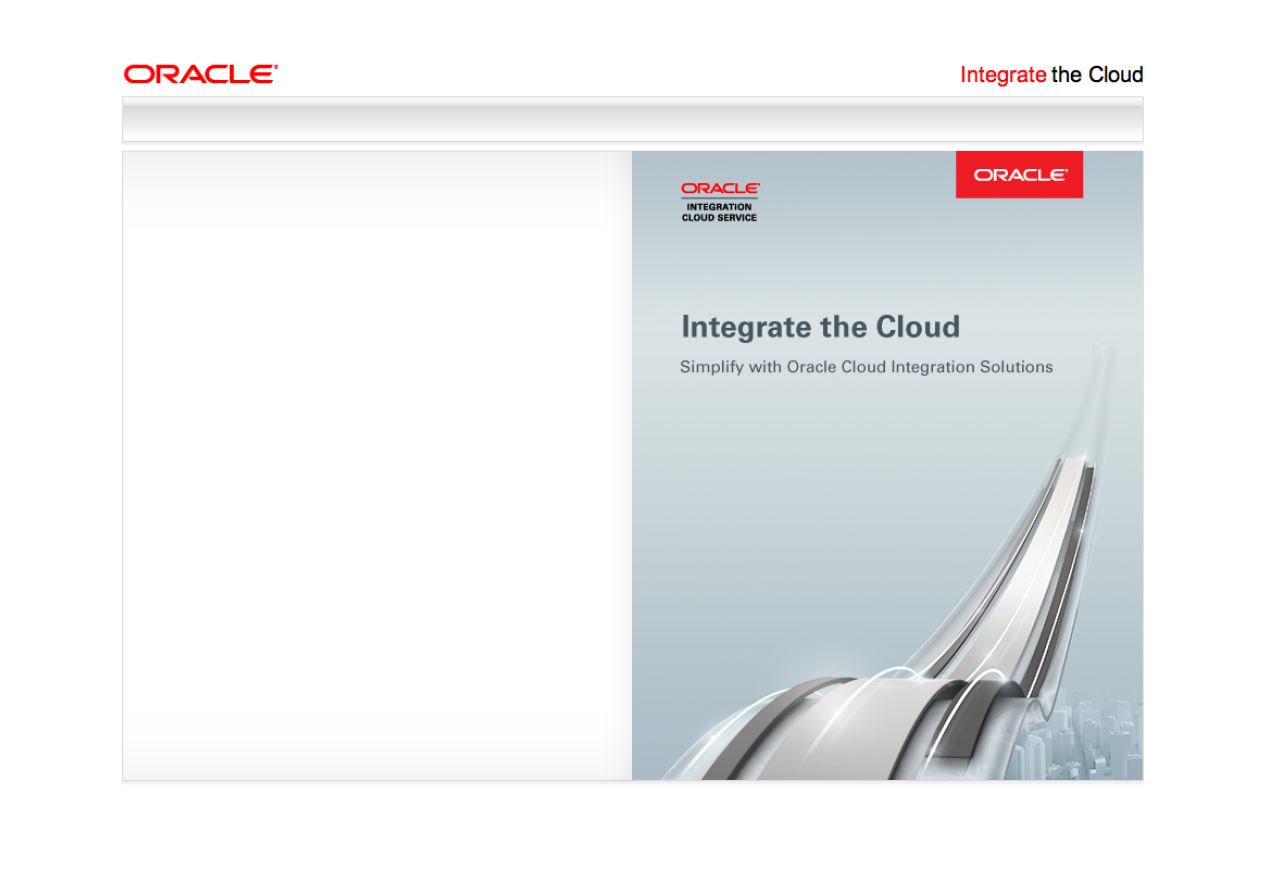Click 'Simplify with Oracle Cloud Integration Solutions' subtitle
The image size is (1277, 887).
tap(866, 367)
